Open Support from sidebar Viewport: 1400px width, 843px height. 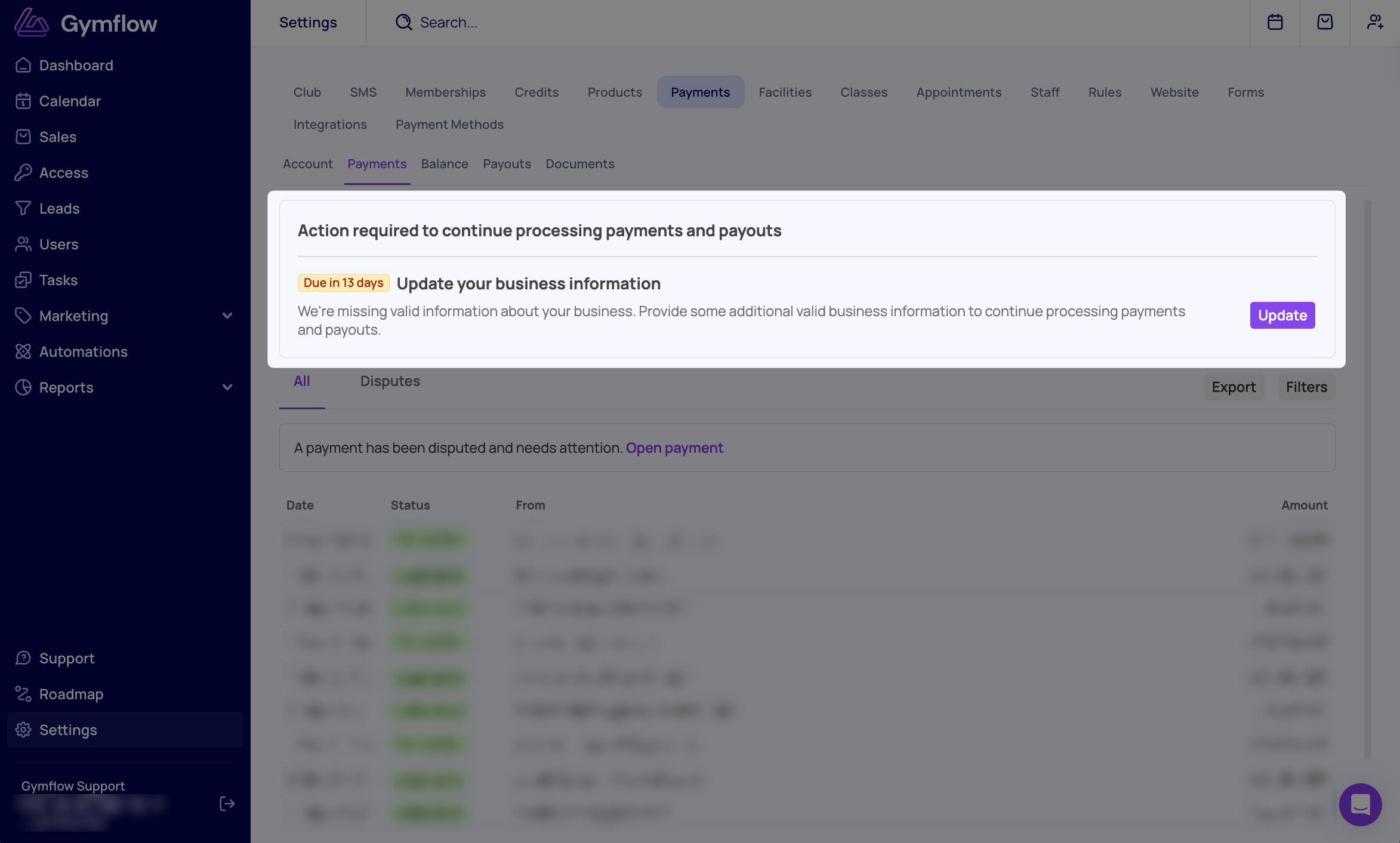click(x=67, y=658)
